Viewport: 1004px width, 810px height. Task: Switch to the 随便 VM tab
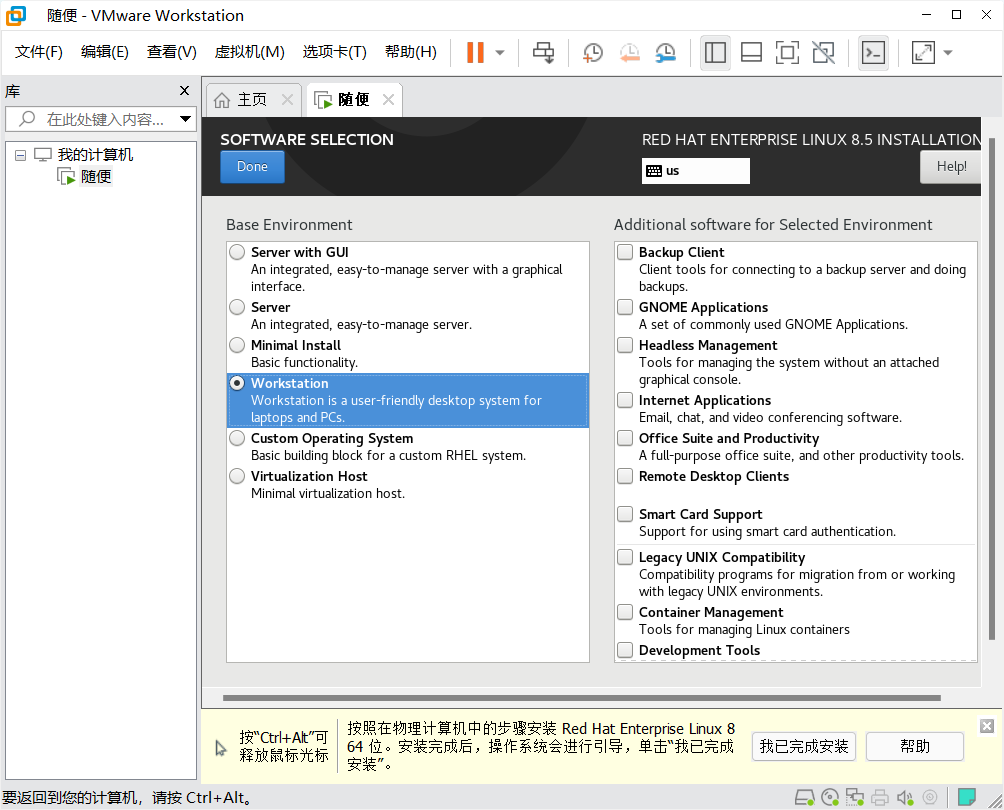point(353,100)
